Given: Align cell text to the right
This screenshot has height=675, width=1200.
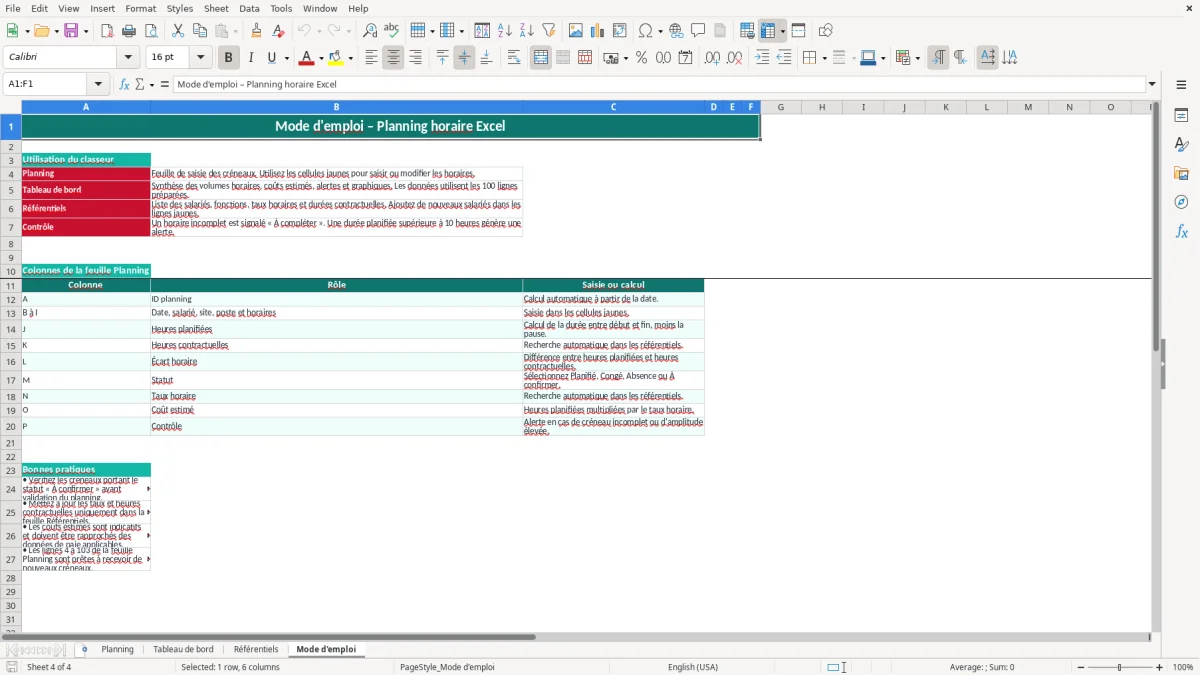Looking at the screenshot, I should (415, 58).
